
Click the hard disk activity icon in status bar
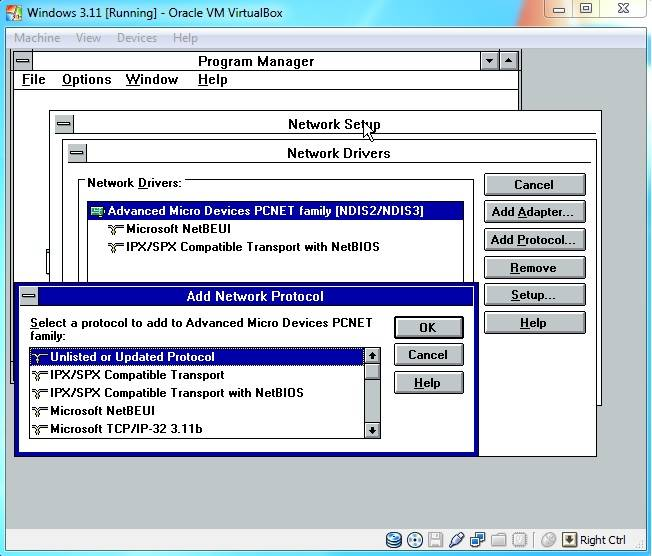394,541
